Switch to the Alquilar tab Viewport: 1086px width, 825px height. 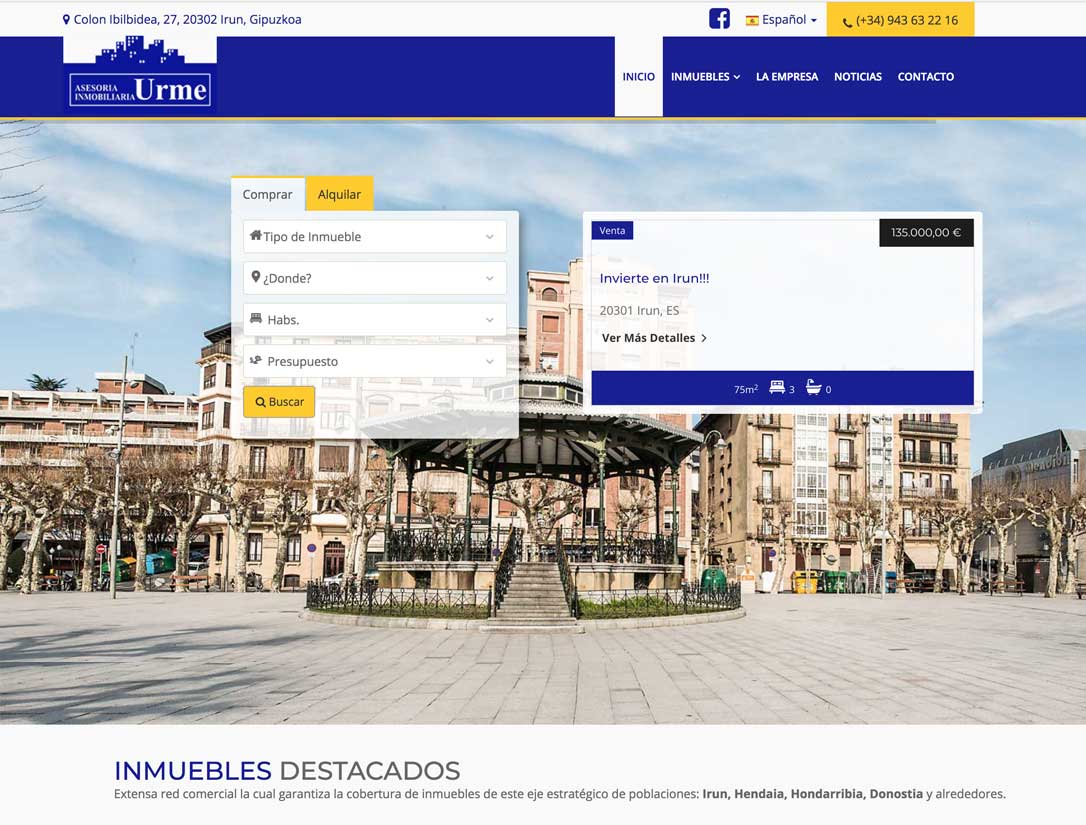pos(339,193)
